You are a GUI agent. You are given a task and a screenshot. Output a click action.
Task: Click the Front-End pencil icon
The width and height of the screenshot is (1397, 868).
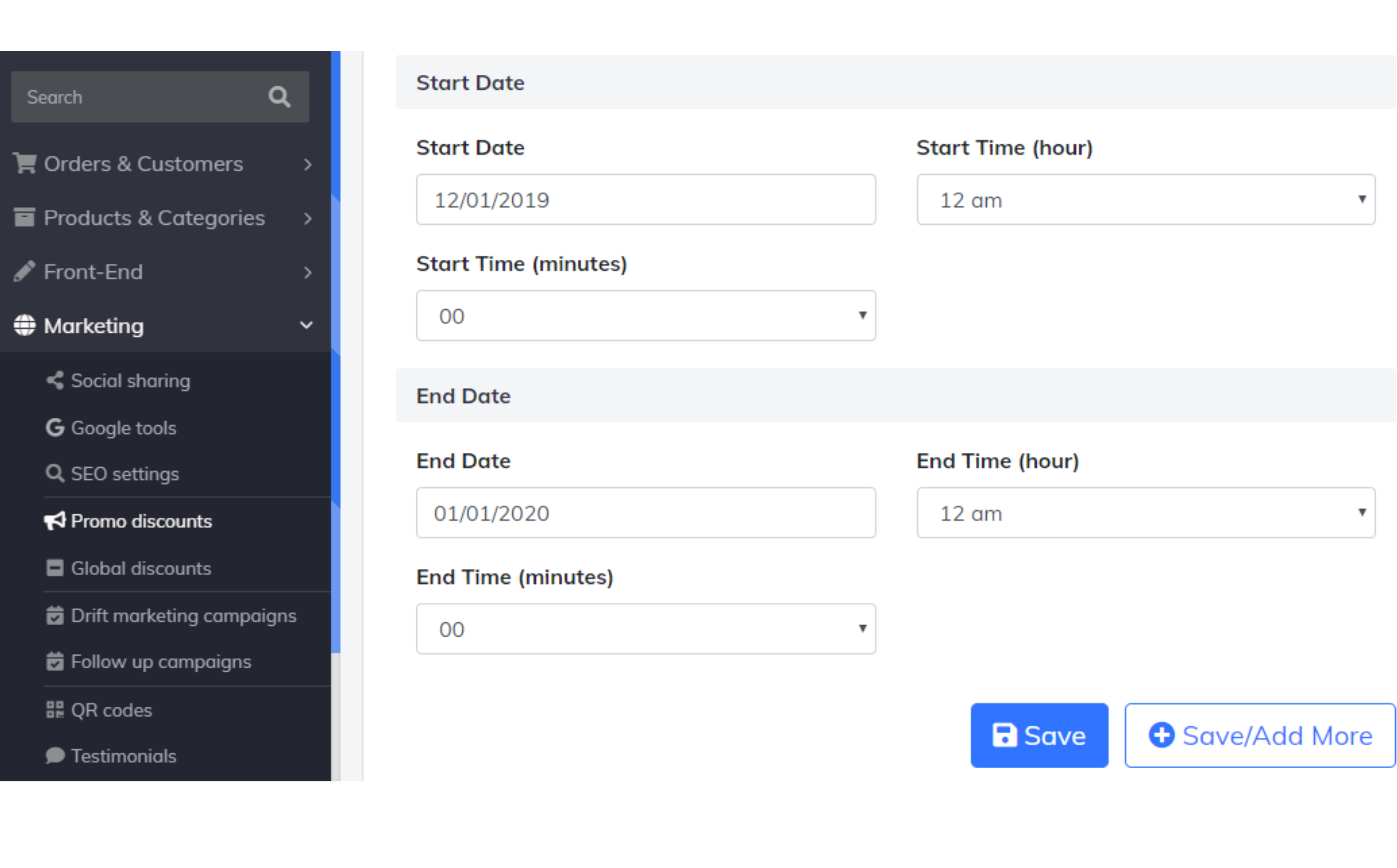[24, 272]
